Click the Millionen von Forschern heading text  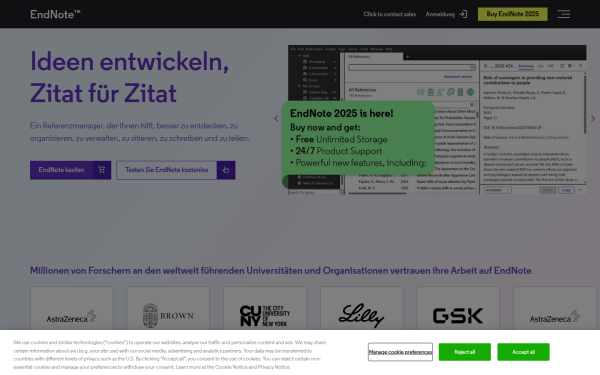(x=280, y=271)
